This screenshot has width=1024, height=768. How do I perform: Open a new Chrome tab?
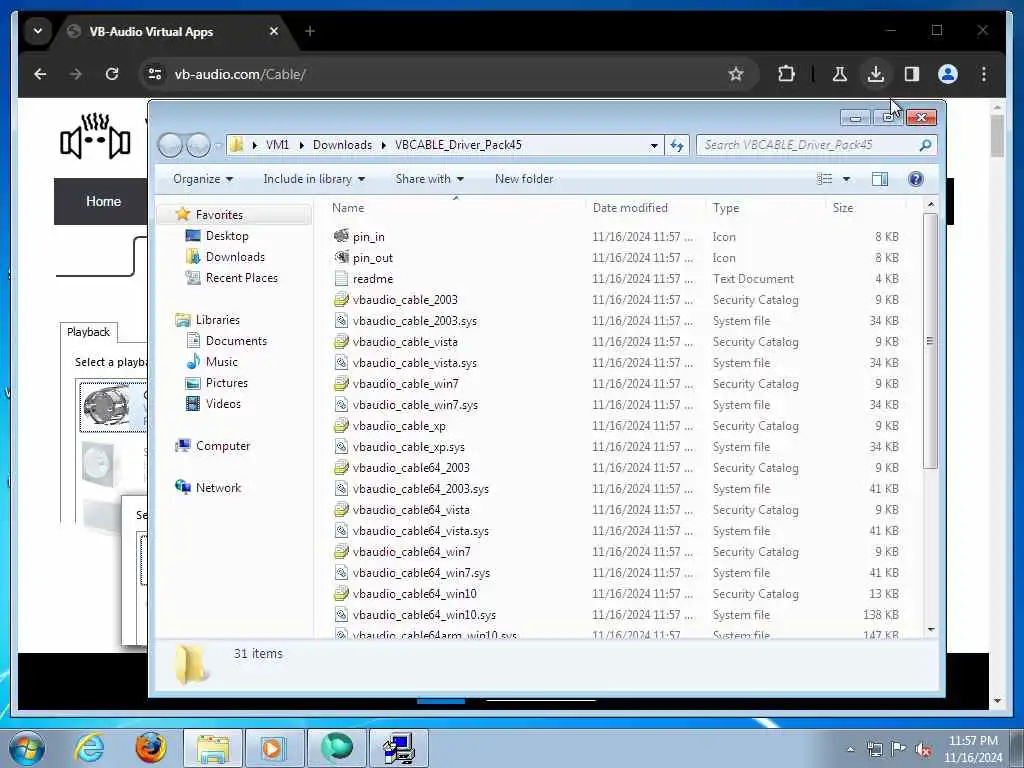coord(310,31)
